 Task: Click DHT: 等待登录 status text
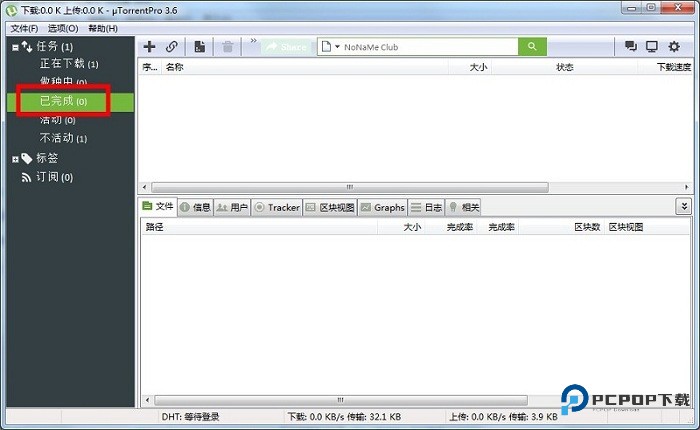click(190, 417)
